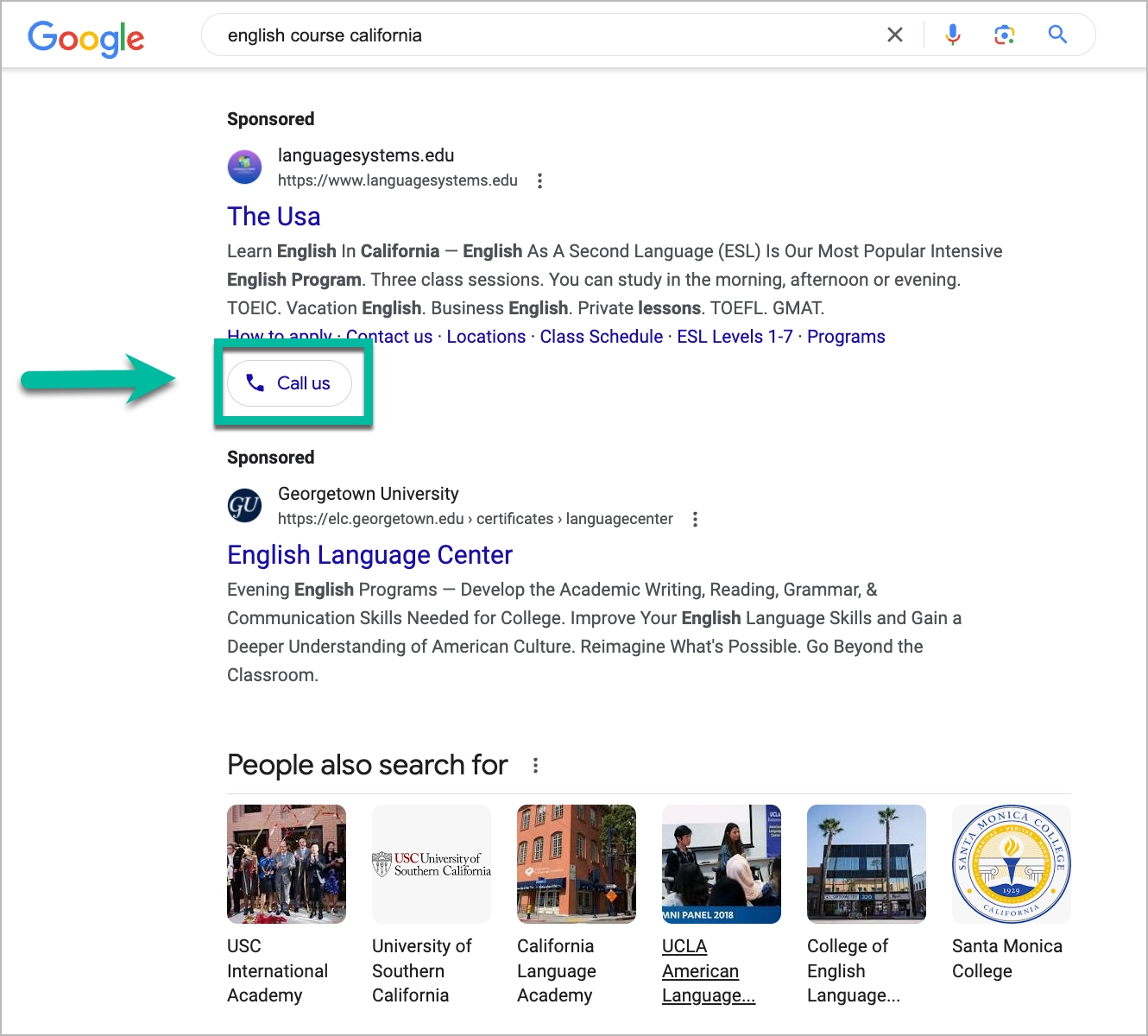1148x1036 pixels.
Task: Open the three-dot menu for the Georgetown University ad
Action: point(695,519)
